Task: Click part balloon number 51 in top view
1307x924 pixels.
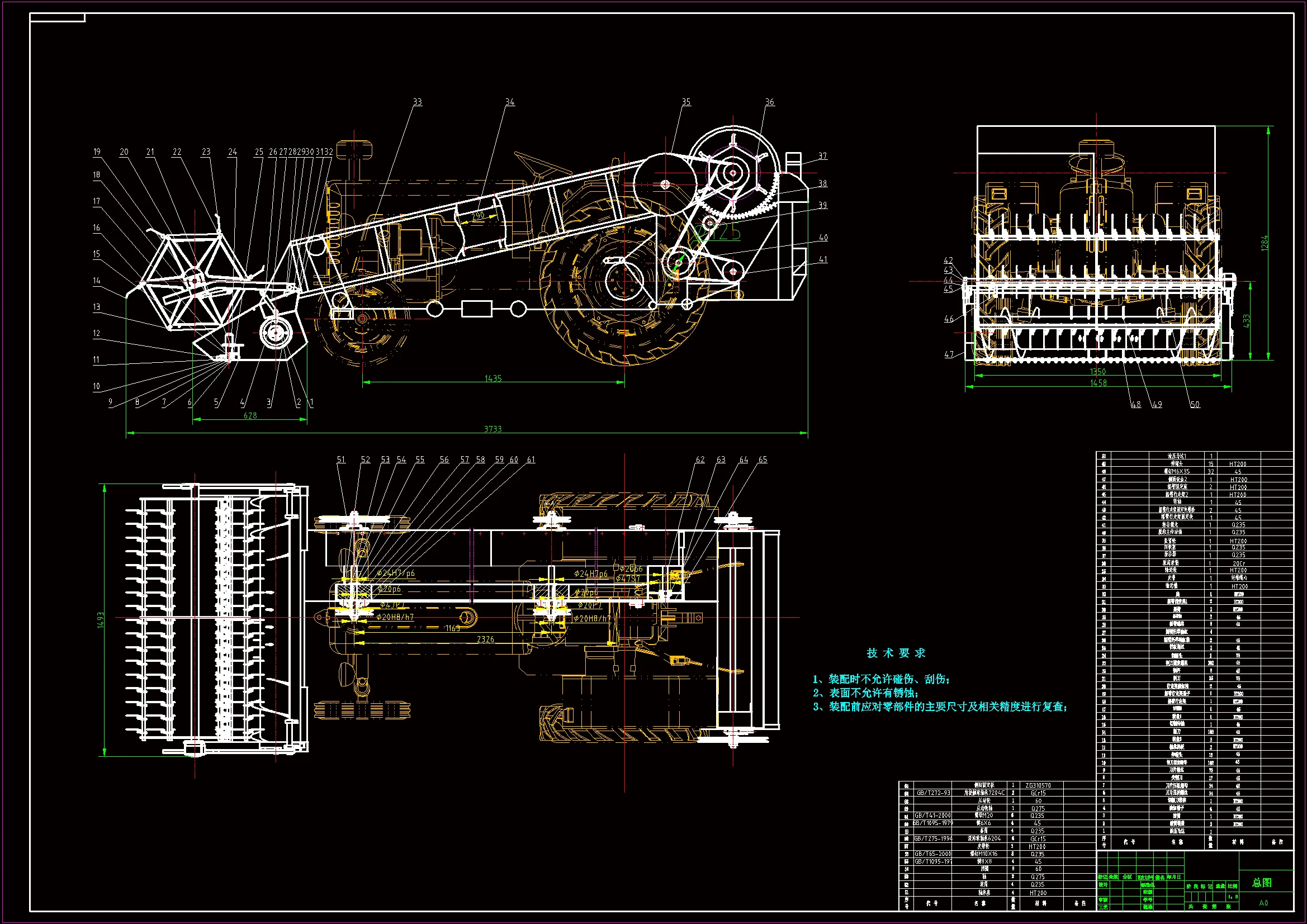Action: pos(341,459)
